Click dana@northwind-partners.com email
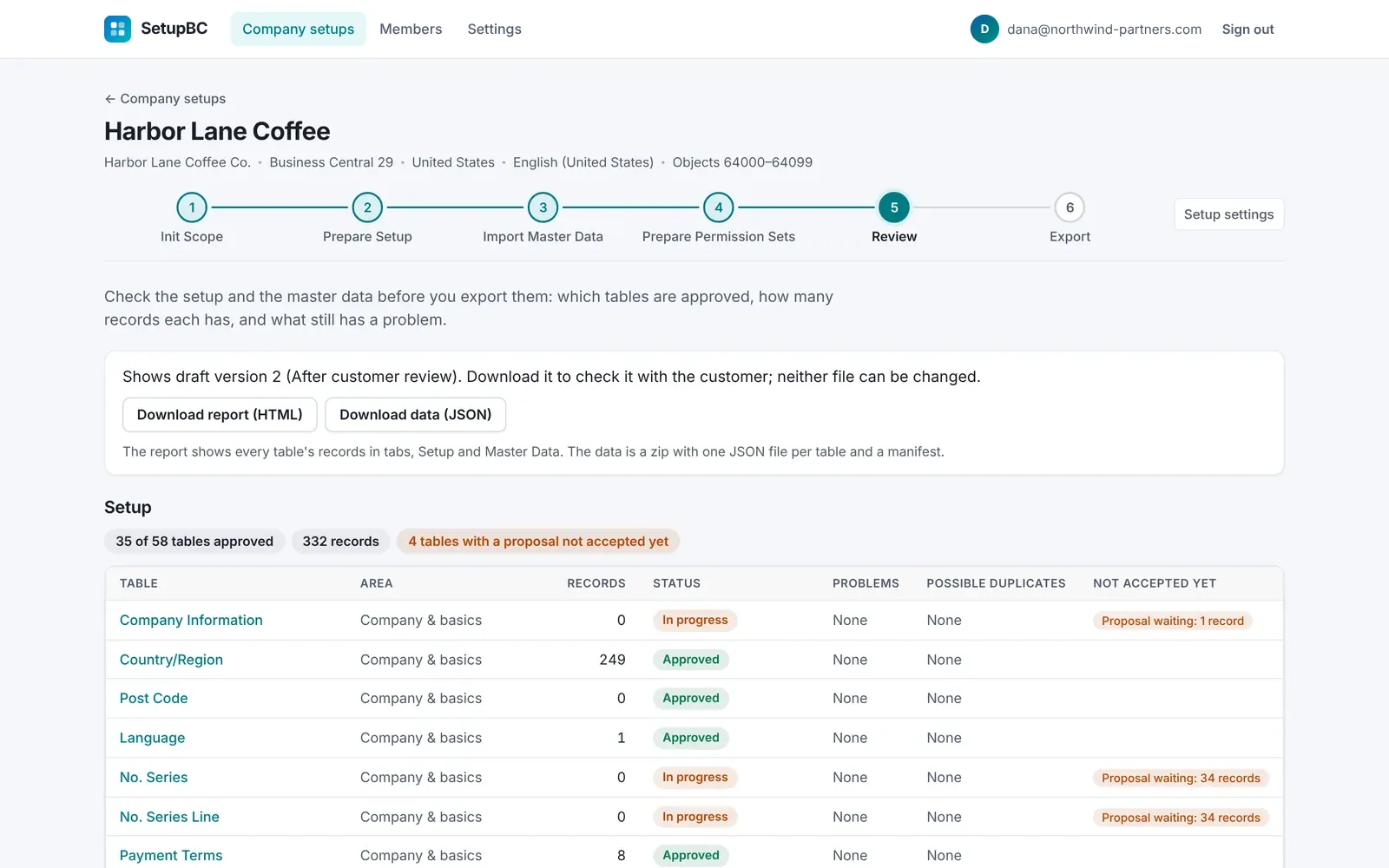Image resolution: width=1389 pixels, height=868 pixels. coord(1104,29)
